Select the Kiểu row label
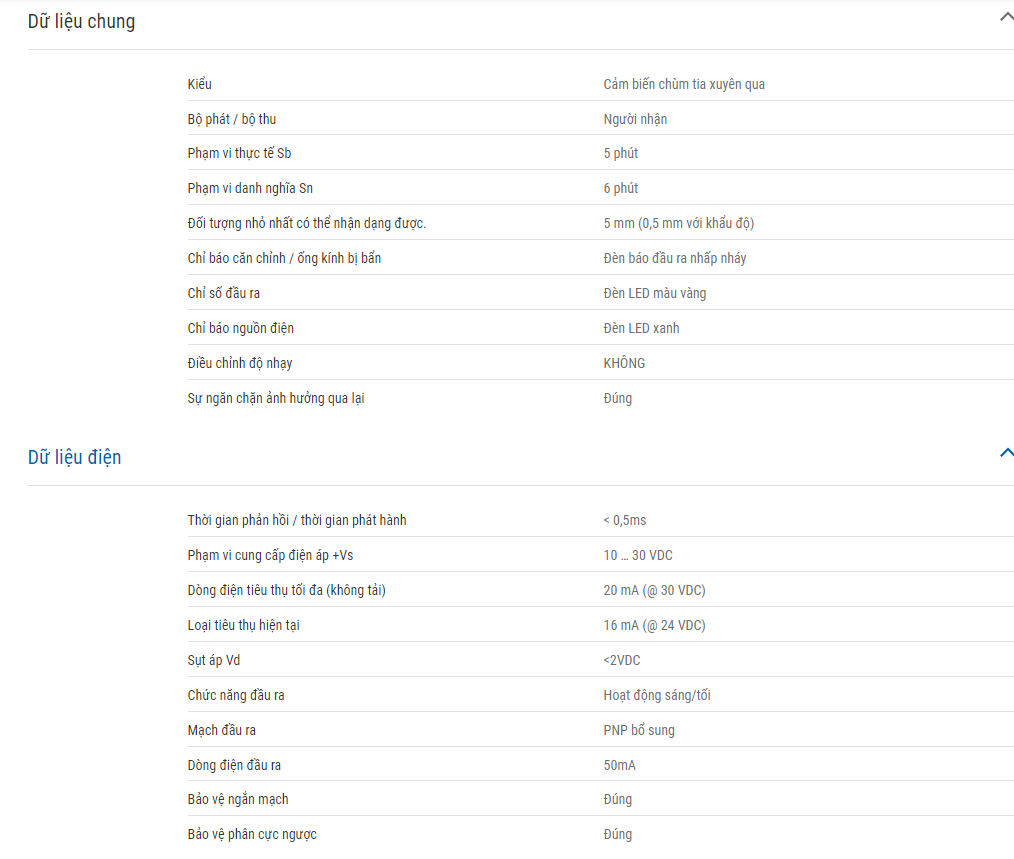The image size is (1014, 859). (199, 84)
